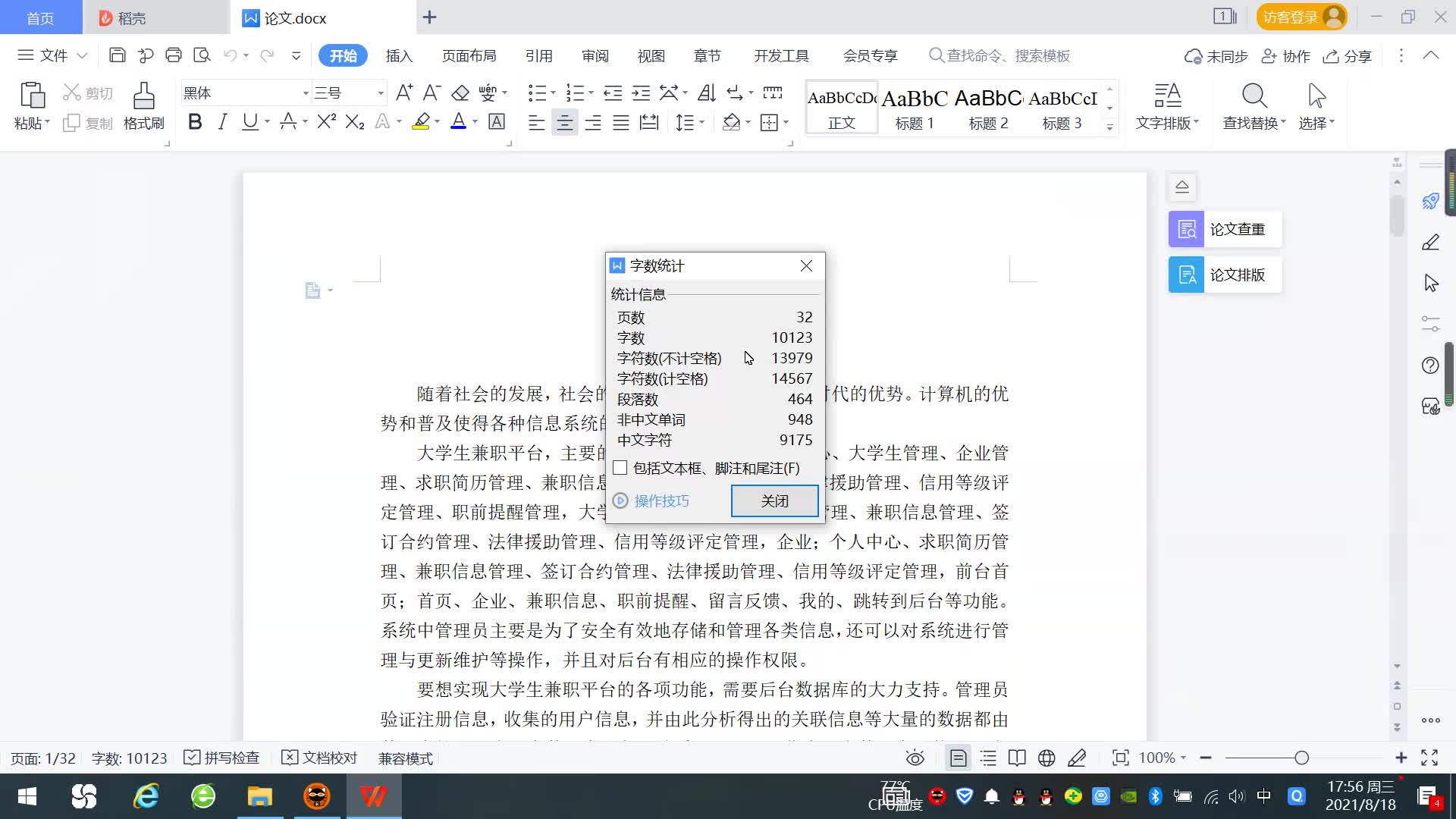The image size is (1456, 819).
Task: Click the 论文查重 sidebar icon
Action: (1186, 229)
